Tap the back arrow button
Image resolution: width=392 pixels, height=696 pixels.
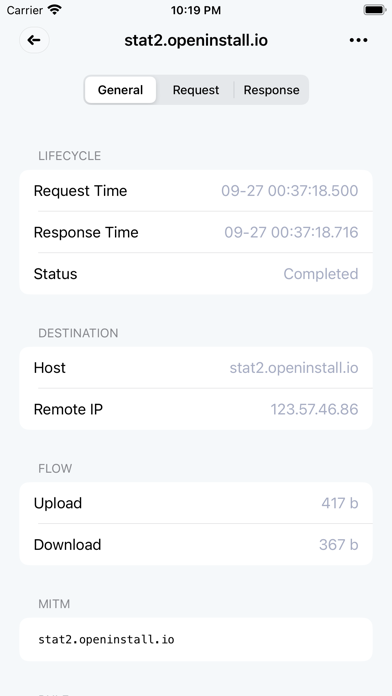[x=34, y=40]
